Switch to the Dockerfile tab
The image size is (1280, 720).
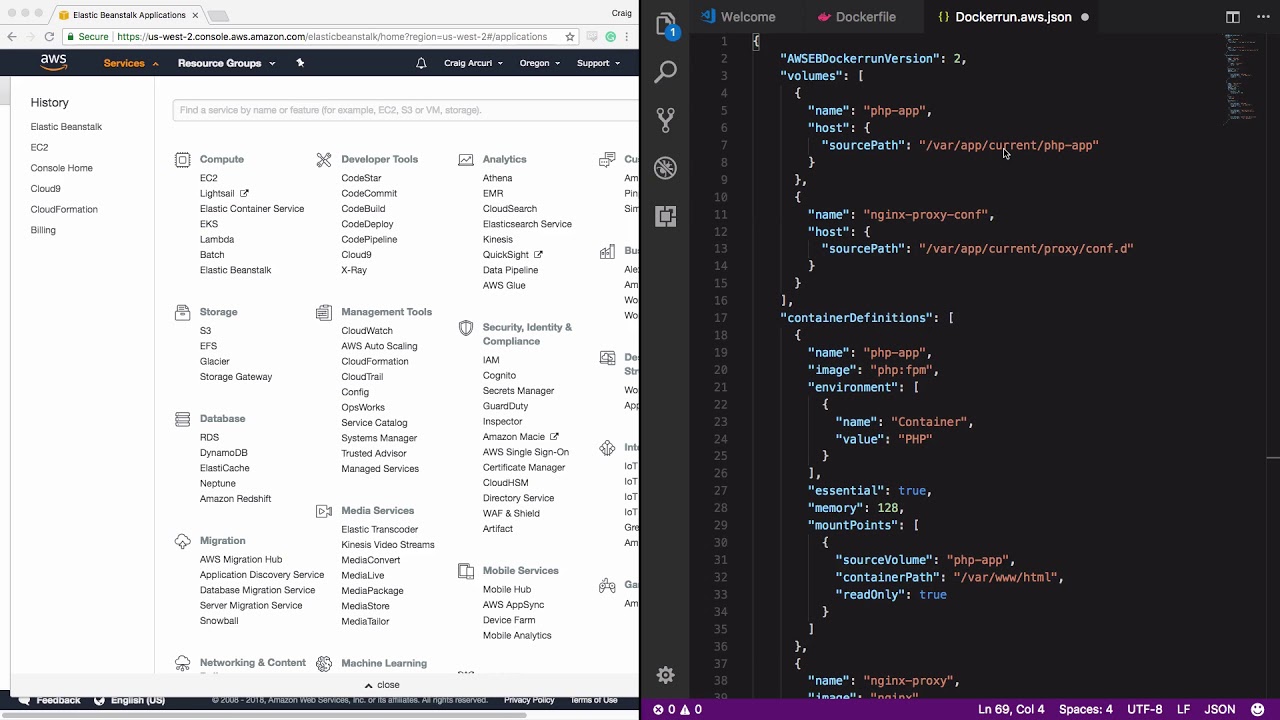point(857,17)
